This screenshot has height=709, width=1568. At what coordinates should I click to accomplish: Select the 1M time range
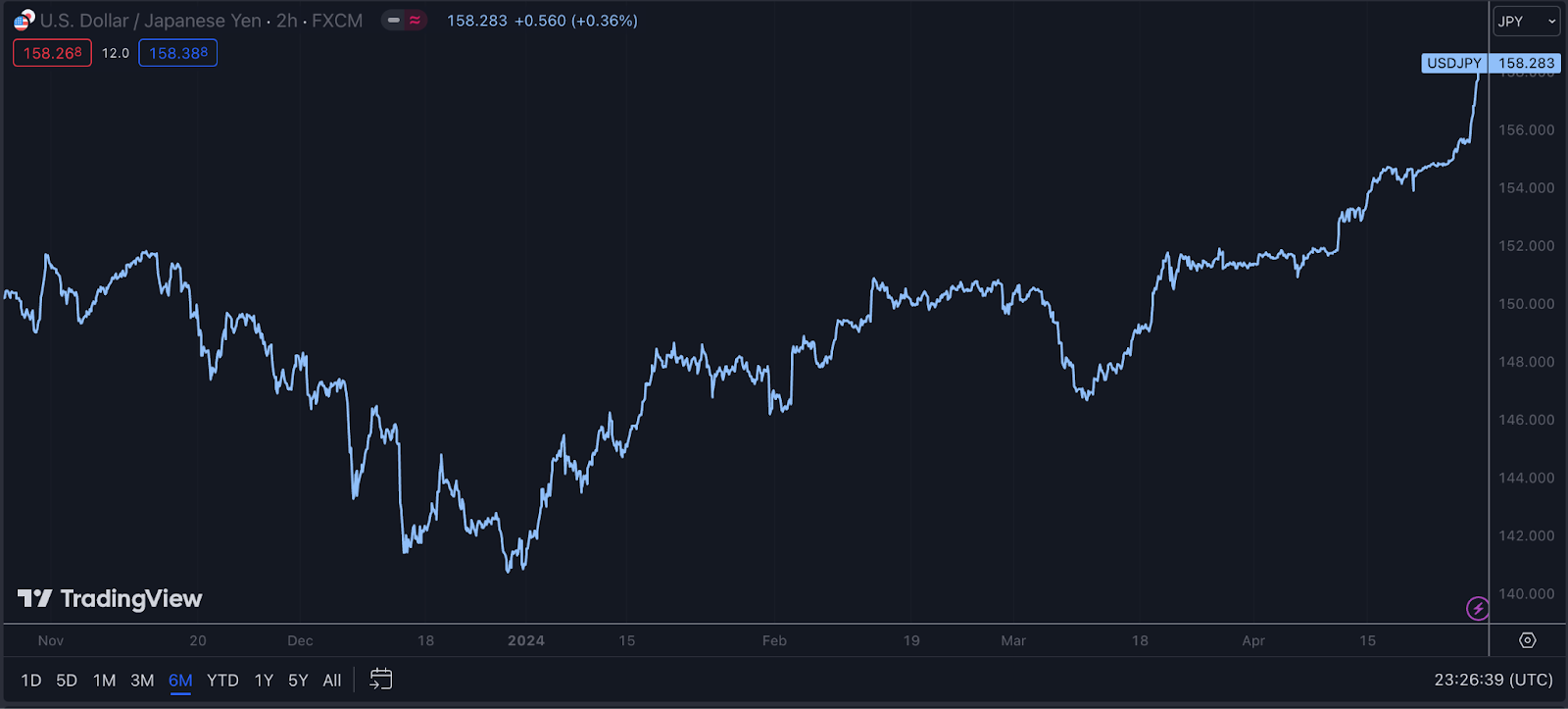[x=104, y=680]
